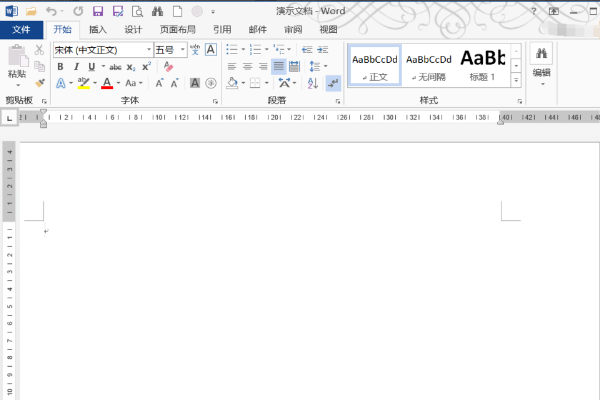Increase paragraph indent
Image resolution: width=600 pixels, height=400 pixels.
323,50
